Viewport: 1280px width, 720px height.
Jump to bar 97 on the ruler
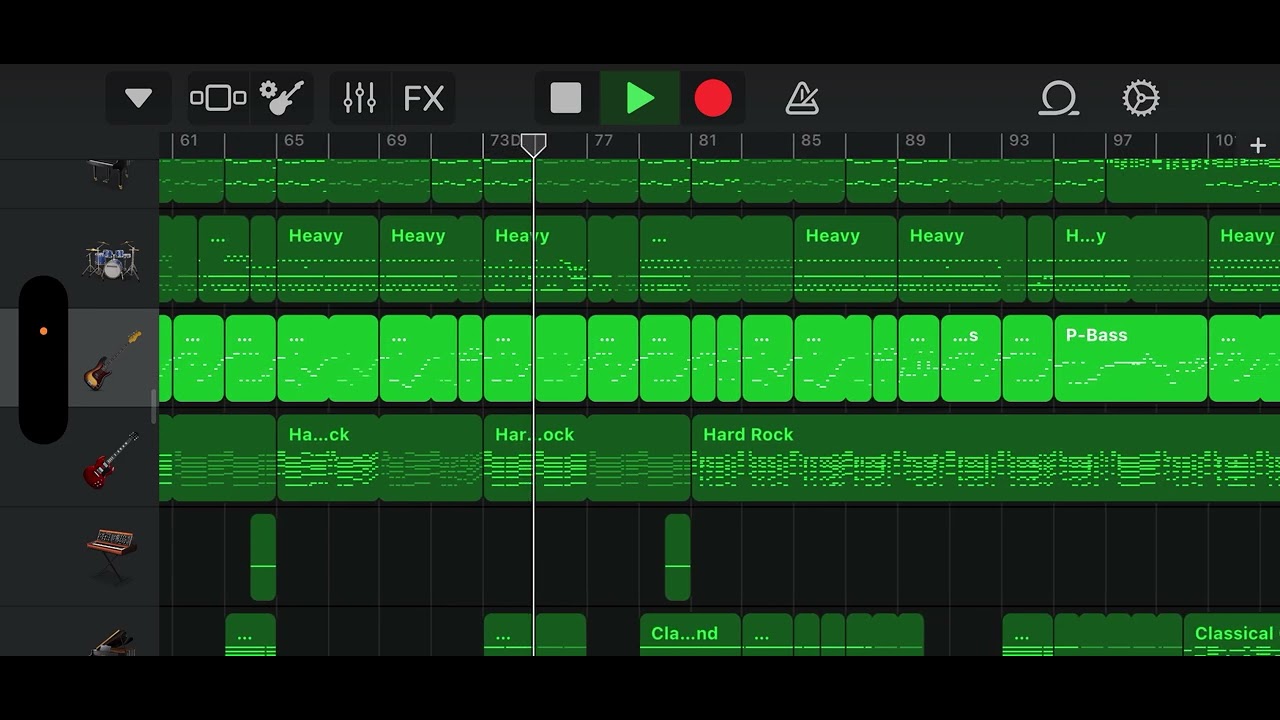(1122, 140)
